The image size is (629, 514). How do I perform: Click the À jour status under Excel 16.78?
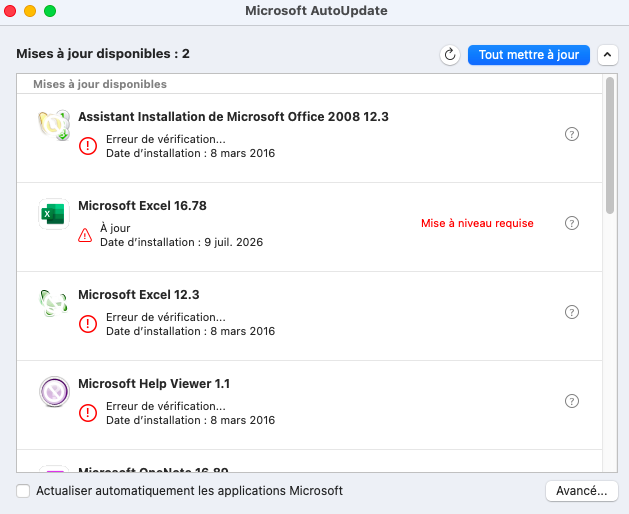coord(115,228)
